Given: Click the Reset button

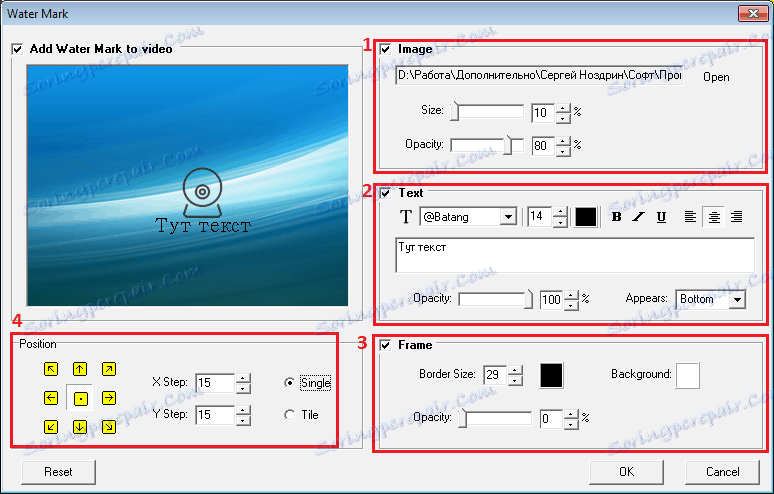Looking at the screenshot, I should tap(58, 472).
